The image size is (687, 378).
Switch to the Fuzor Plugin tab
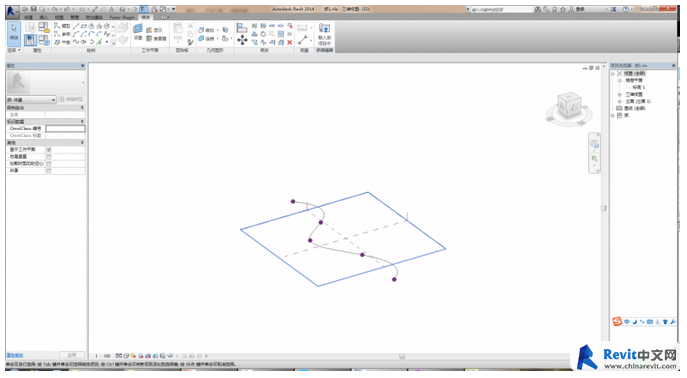(122, 18)
